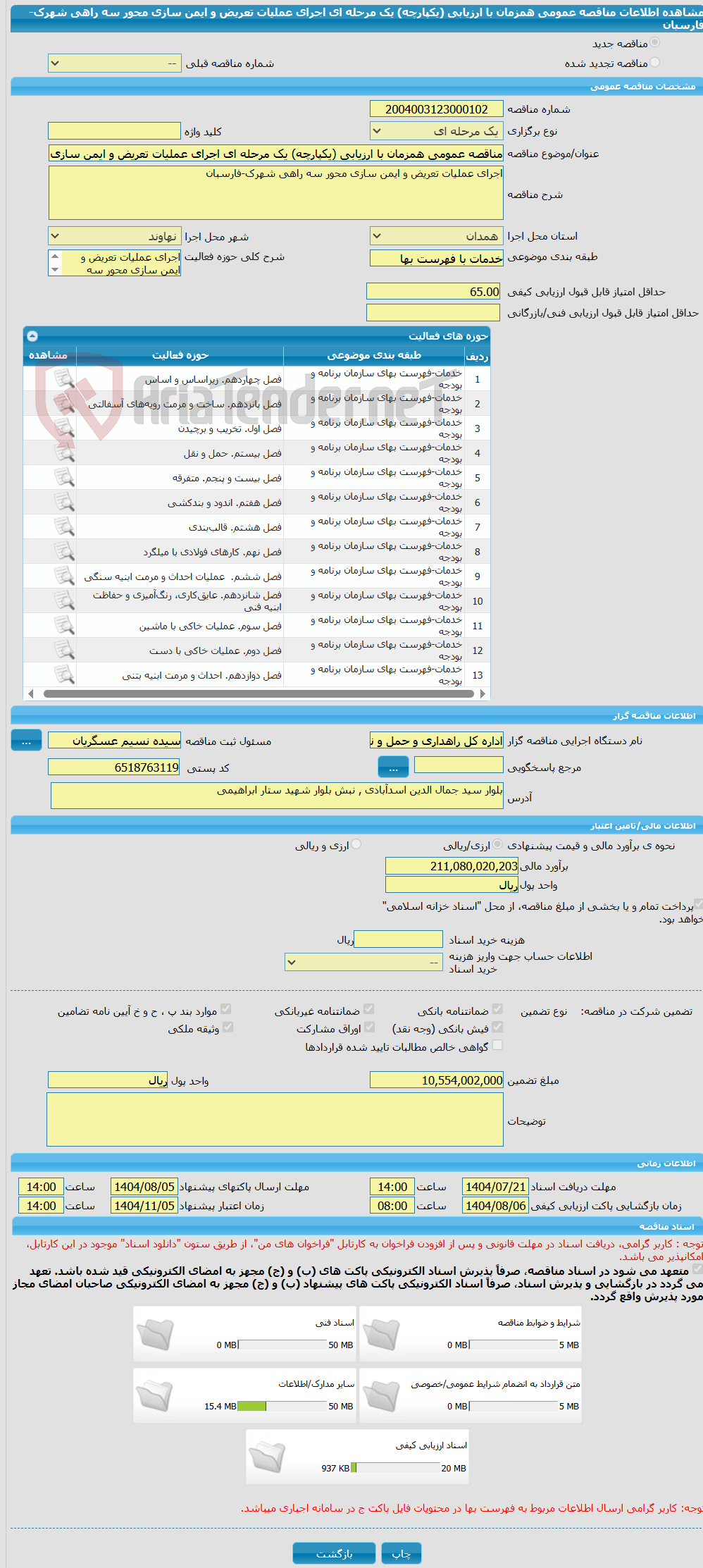The width and height of the screenshot is (703, 1568).
Task: Click the حداقل امتیاز ارزیابی فنی/بازرگانی field
Action: point(434,312)
